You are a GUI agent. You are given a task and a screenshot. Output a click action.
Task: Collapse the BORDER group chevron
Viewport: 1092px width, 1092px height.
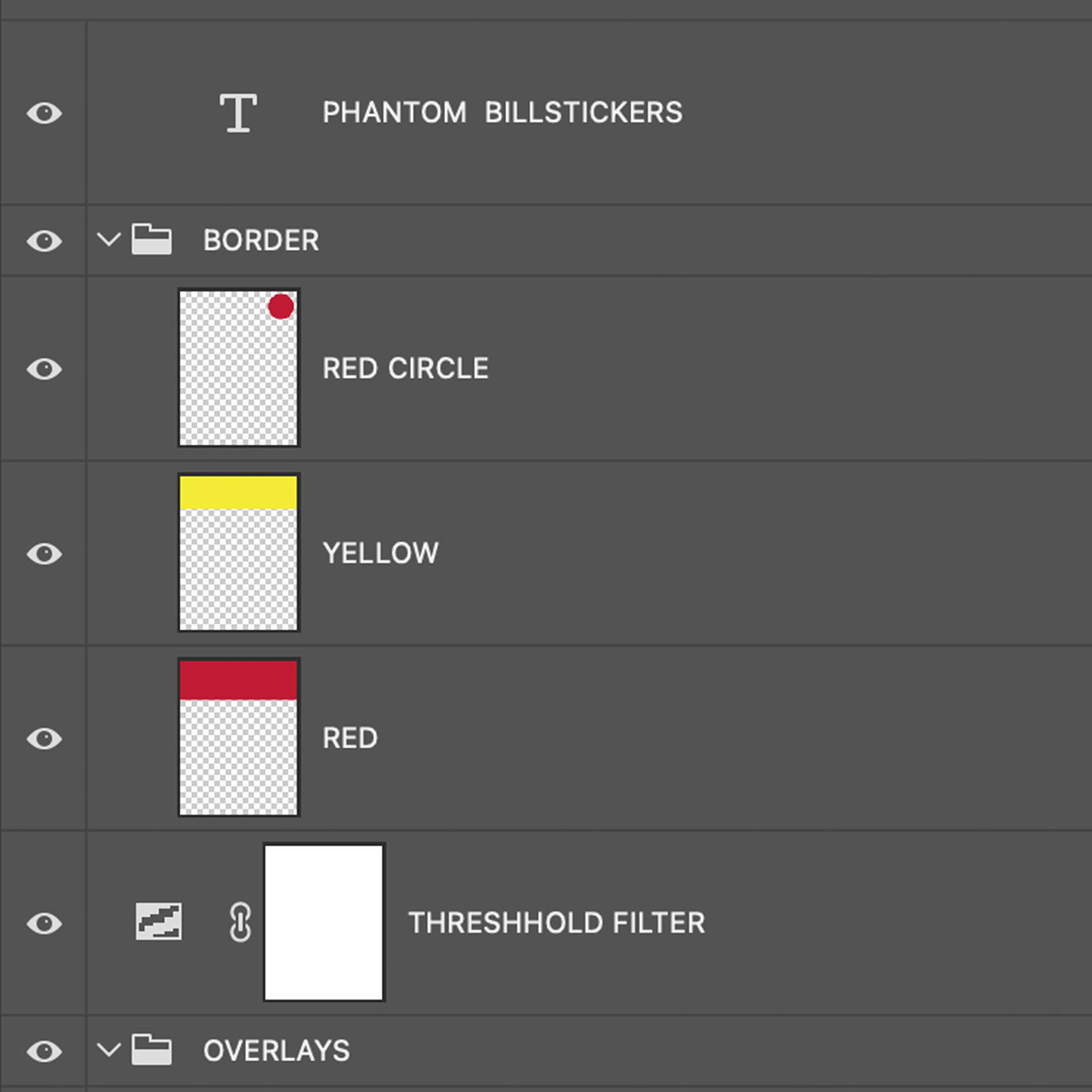point(109,239)
